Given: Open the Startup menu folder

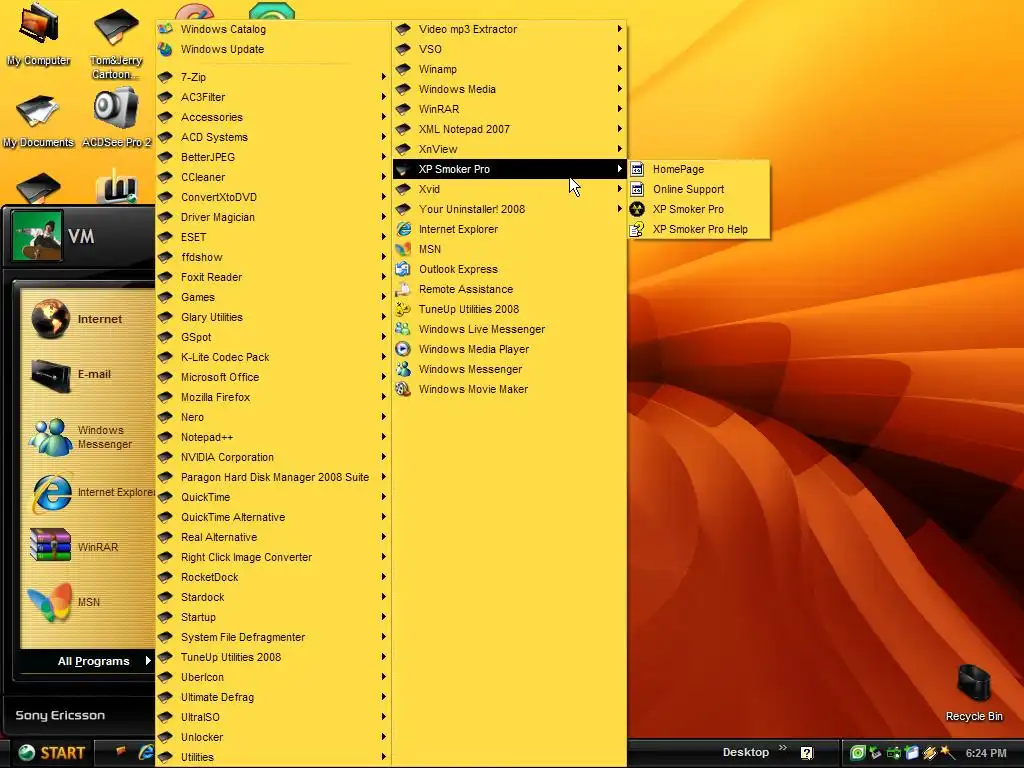Looking at the screenshot, I should click(273, 617).
